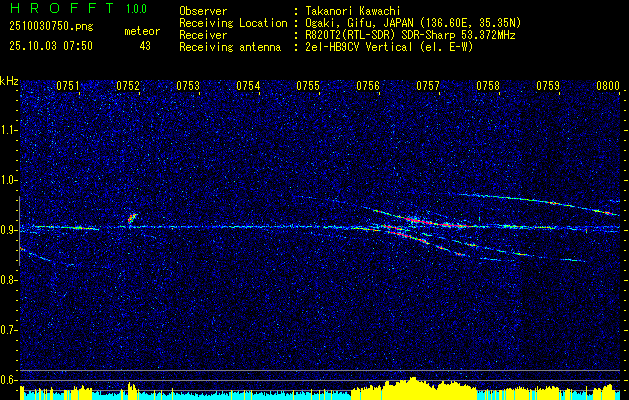629x400 pixels.
Task: Click the long upper sloping trace near 0759
Action: click(540, 204)
